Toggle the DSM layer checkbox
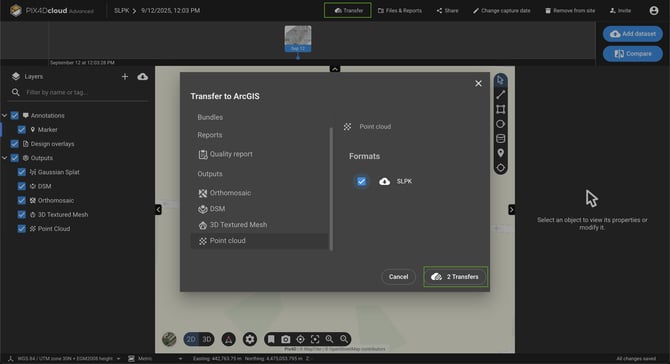 click(22, 186)
